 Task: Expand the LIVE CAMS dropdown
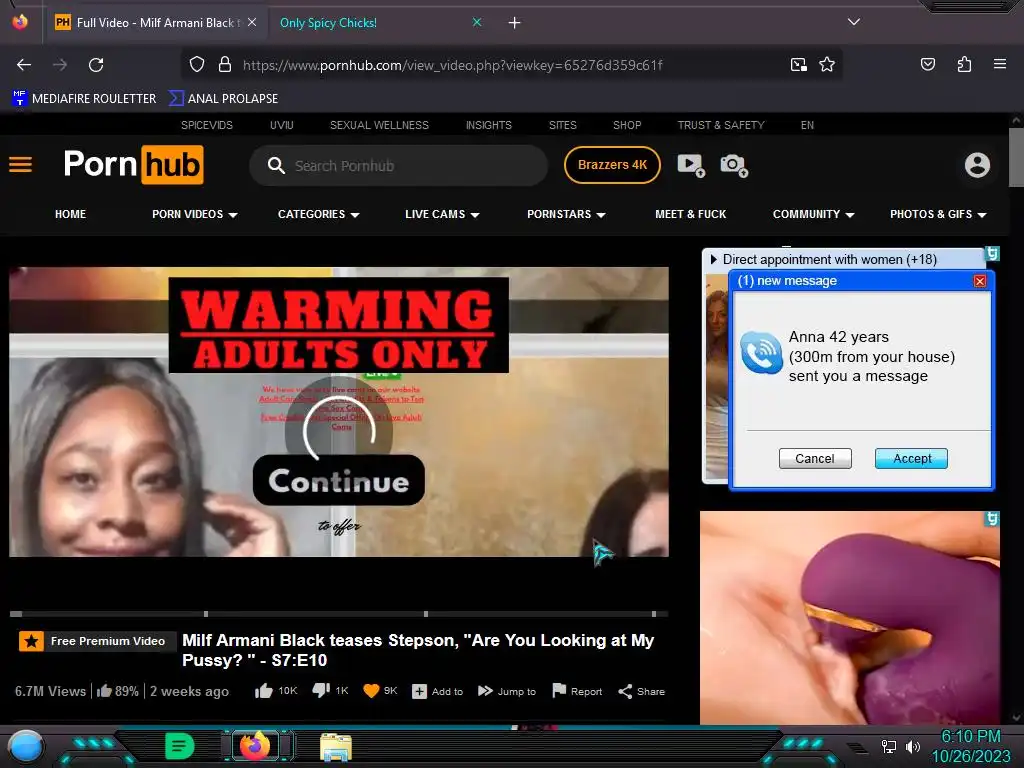pyautogui.click(x=442, y=214)
